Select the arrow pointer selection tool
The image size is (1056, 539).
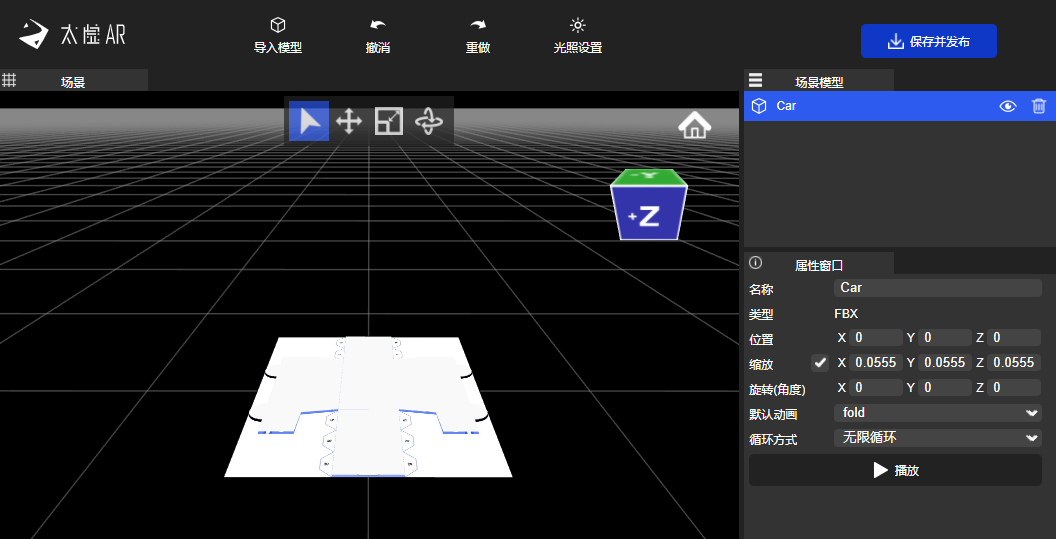point(309,122)
